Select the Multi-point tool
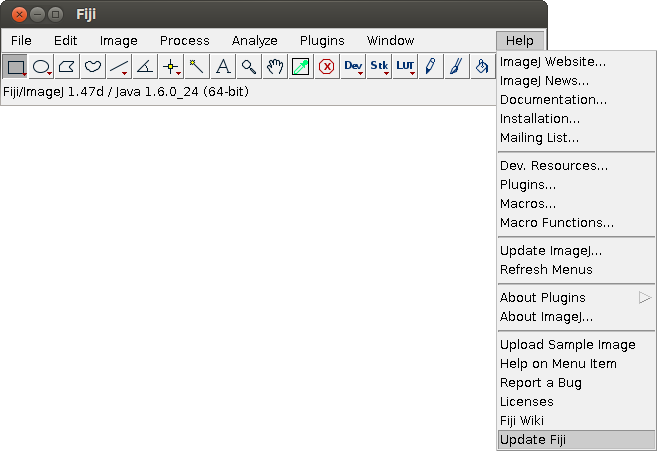Screen dimensions: 657x451 tap(171, 66)
